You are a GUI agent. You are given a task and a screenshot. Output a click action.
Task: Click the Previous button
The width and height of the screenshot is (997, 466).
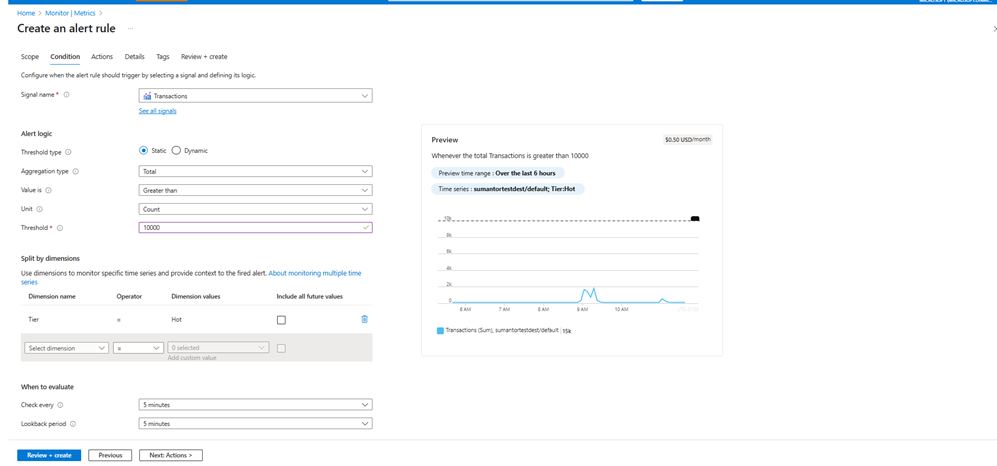pos(110,455)
